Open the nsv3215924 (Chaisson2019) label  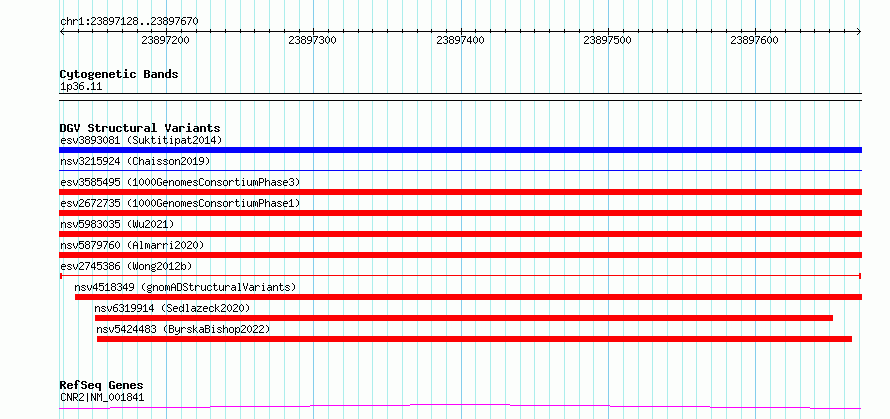pyautogui.click(x=135, y=161)
